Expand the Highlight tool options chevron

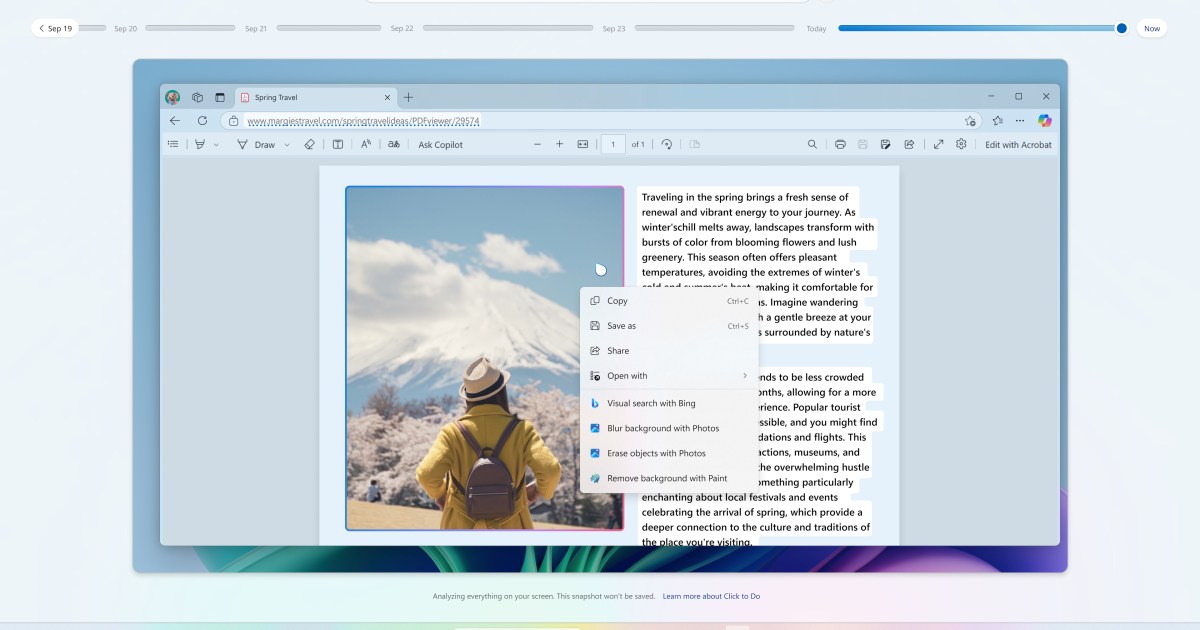[215, 145]
